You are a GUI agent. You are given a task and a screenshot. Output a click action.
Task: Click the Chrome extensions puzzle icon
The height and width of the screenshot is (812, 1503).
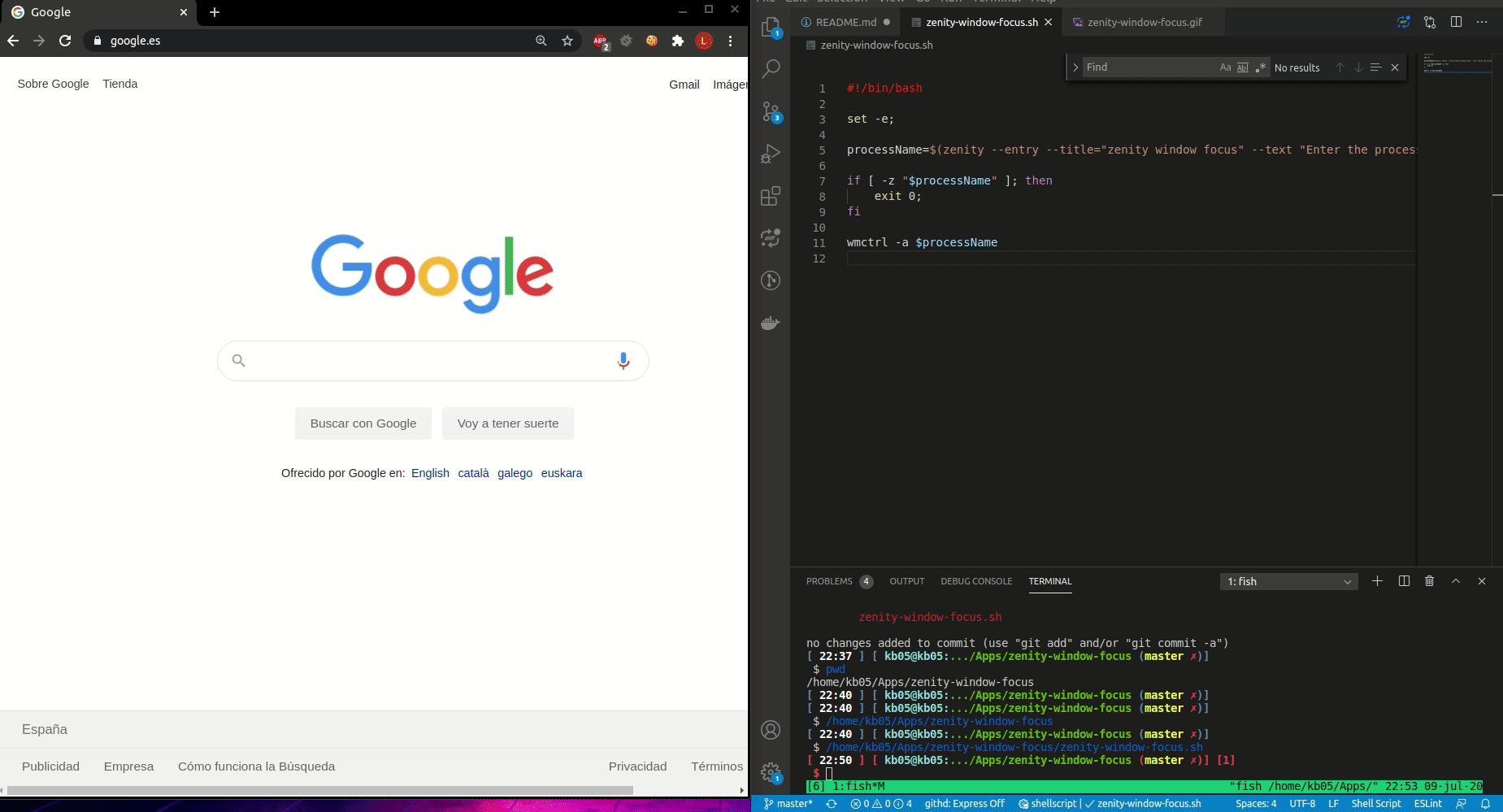pyautogui.click(x=678, y=41)
